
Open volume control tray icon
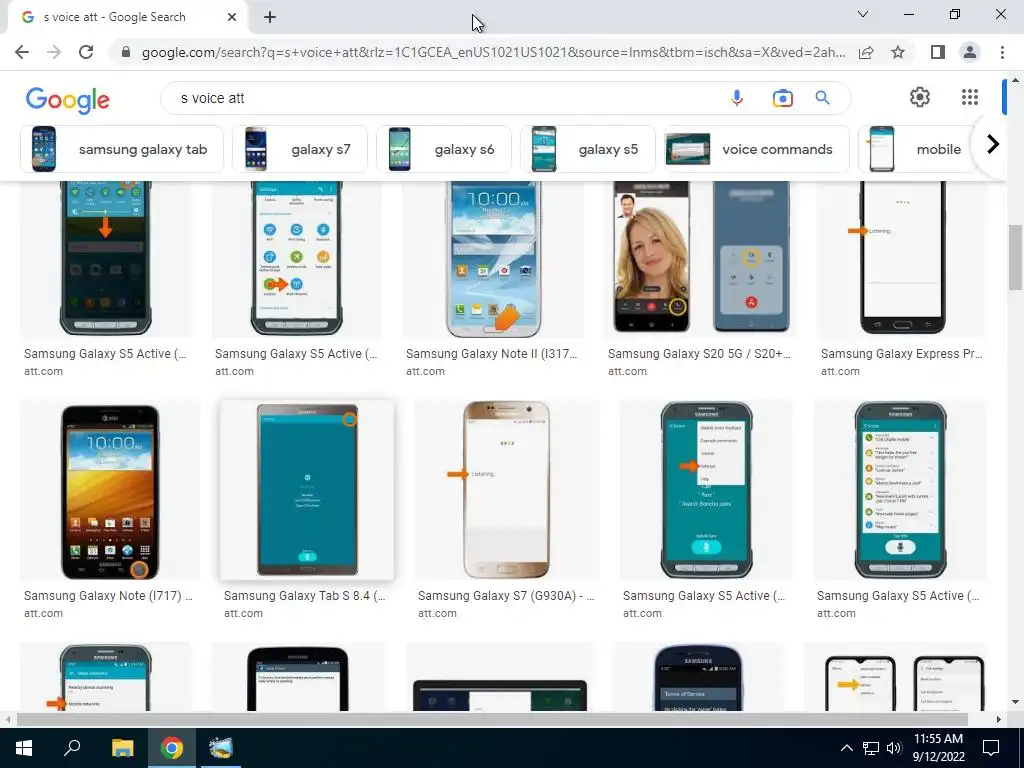coord(894,748)
